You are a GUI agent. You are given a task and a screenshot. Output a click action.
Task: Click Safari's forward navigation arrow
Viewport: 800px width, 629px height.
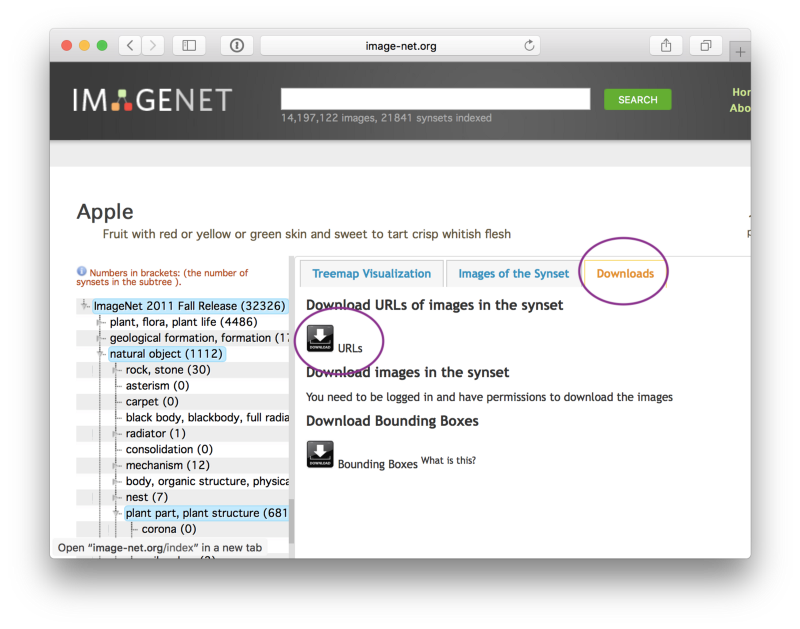153,45
